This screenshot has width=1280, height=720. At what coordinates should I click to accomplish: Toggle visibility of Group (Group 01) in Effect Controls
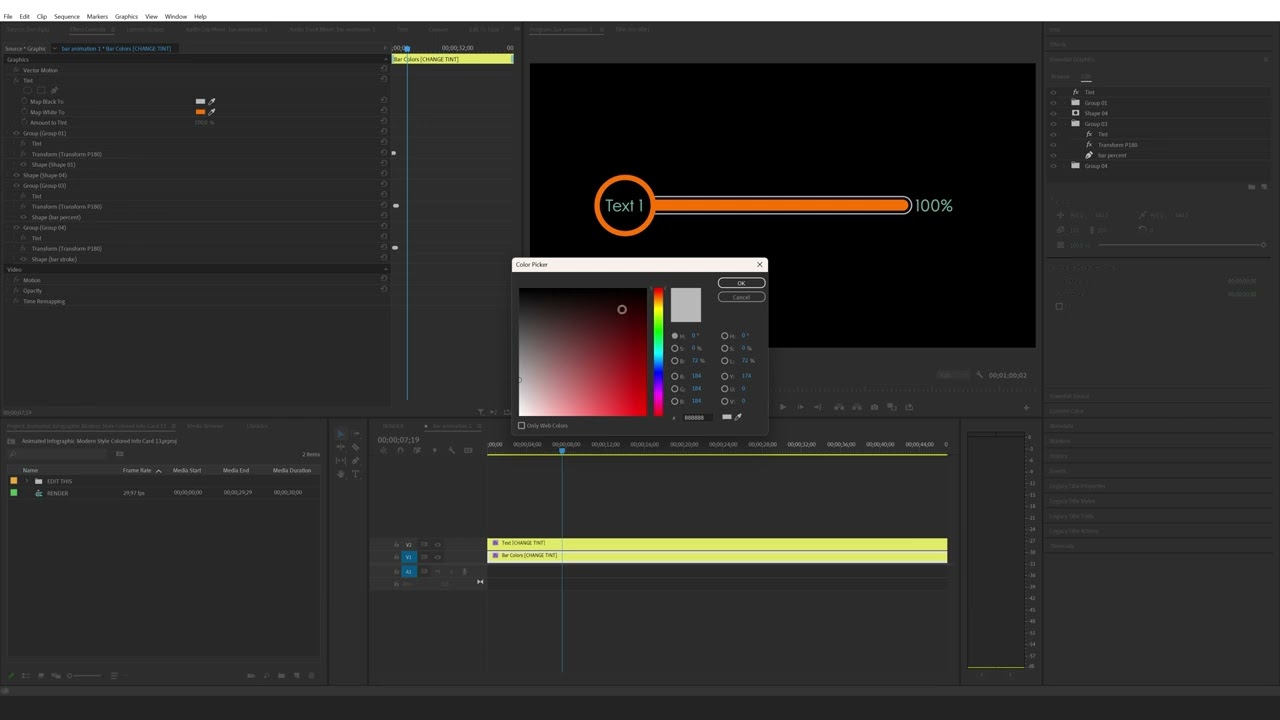[x=16, y=133]
